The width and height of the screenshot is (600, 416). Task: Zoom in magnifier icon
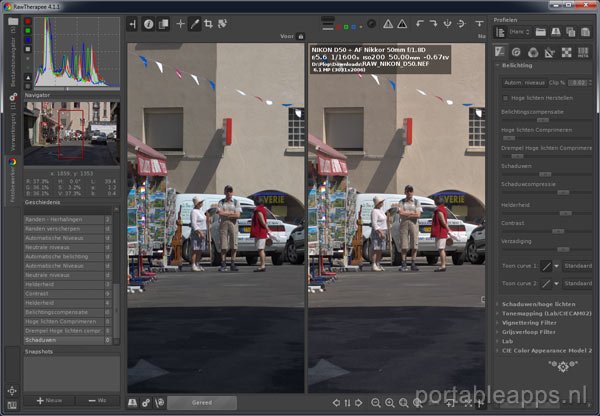point(390,403)
